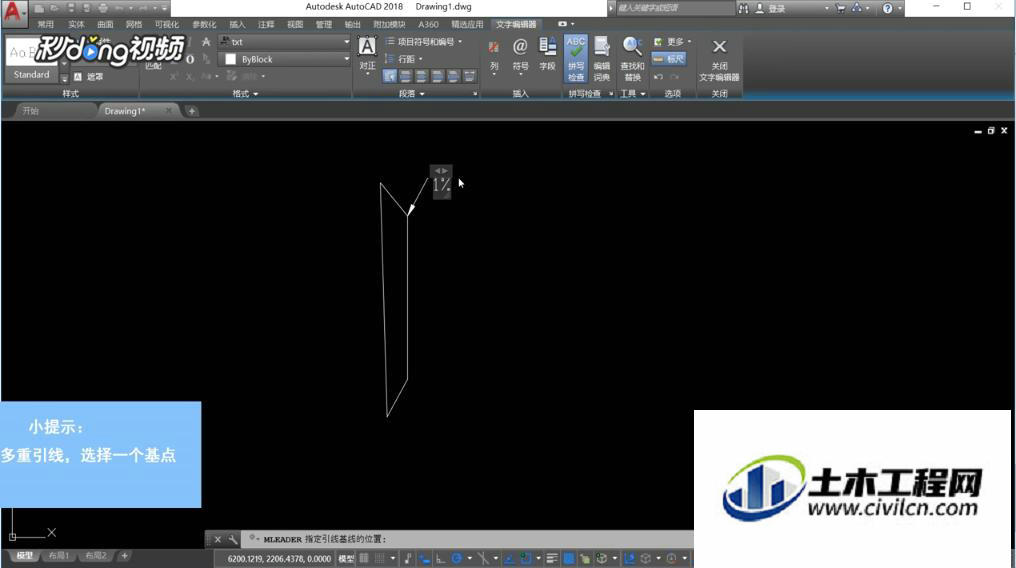Expand the Tools (工具) panel

point(633,93)
